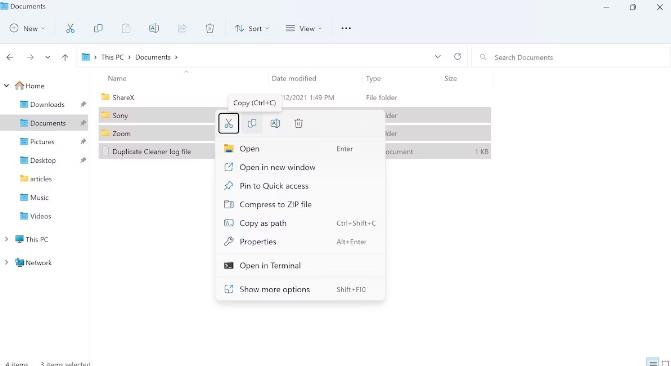Screen dimensions: 671x366
Task: Choose Rename in the context menu icon row
Action: (275, 124)
